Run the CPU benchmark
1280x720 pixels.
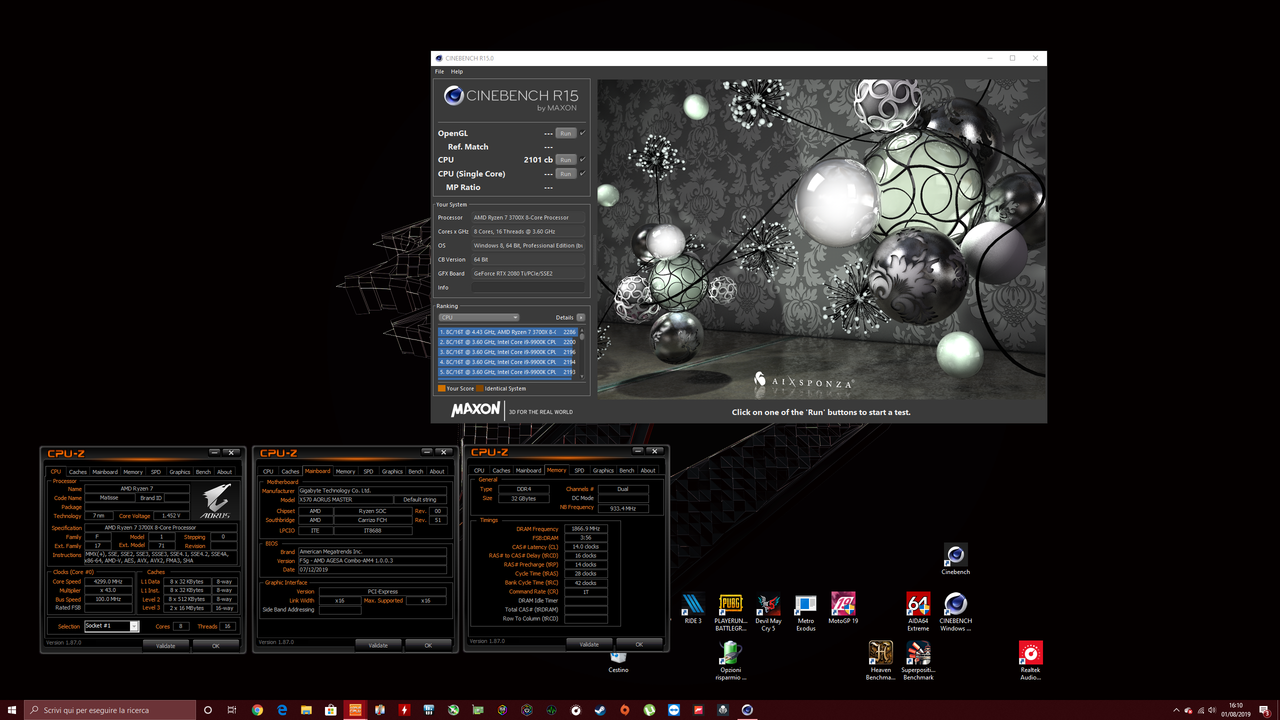pyautogui.click(x=566, y=159)
